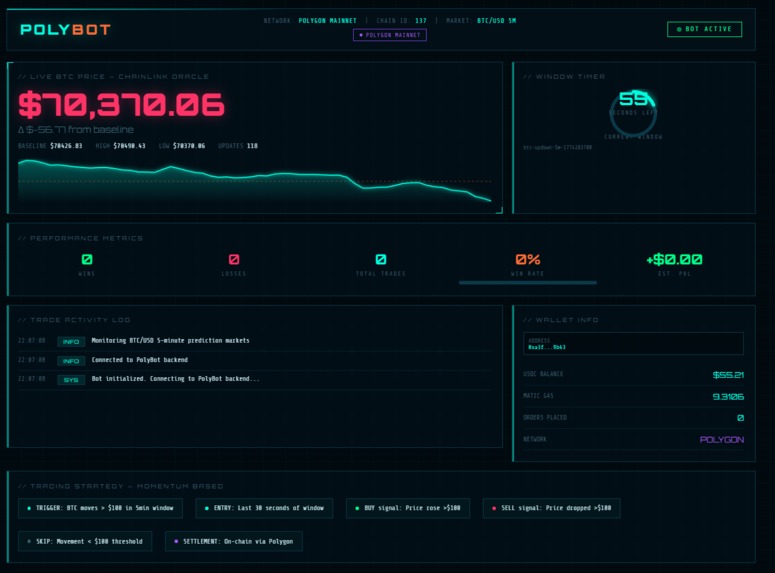Click the BASELINE value $70426.83
The width and height of the screenshot is (775, 573).
[x=66, y=146]
